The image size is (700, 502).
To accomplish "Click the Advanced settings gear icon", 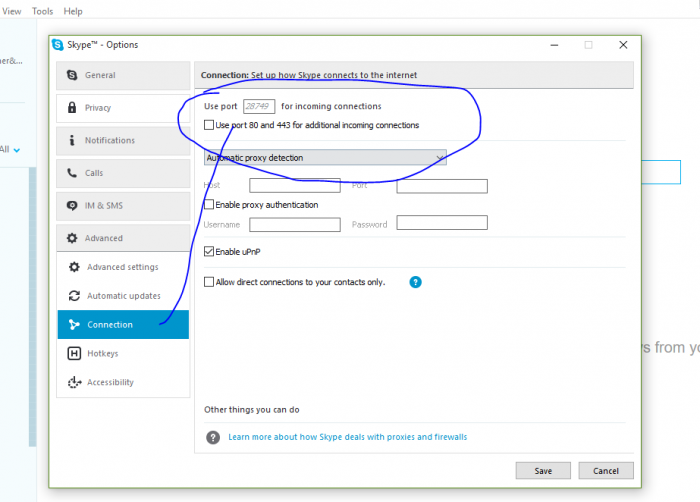I will click(x=74, y=267).
